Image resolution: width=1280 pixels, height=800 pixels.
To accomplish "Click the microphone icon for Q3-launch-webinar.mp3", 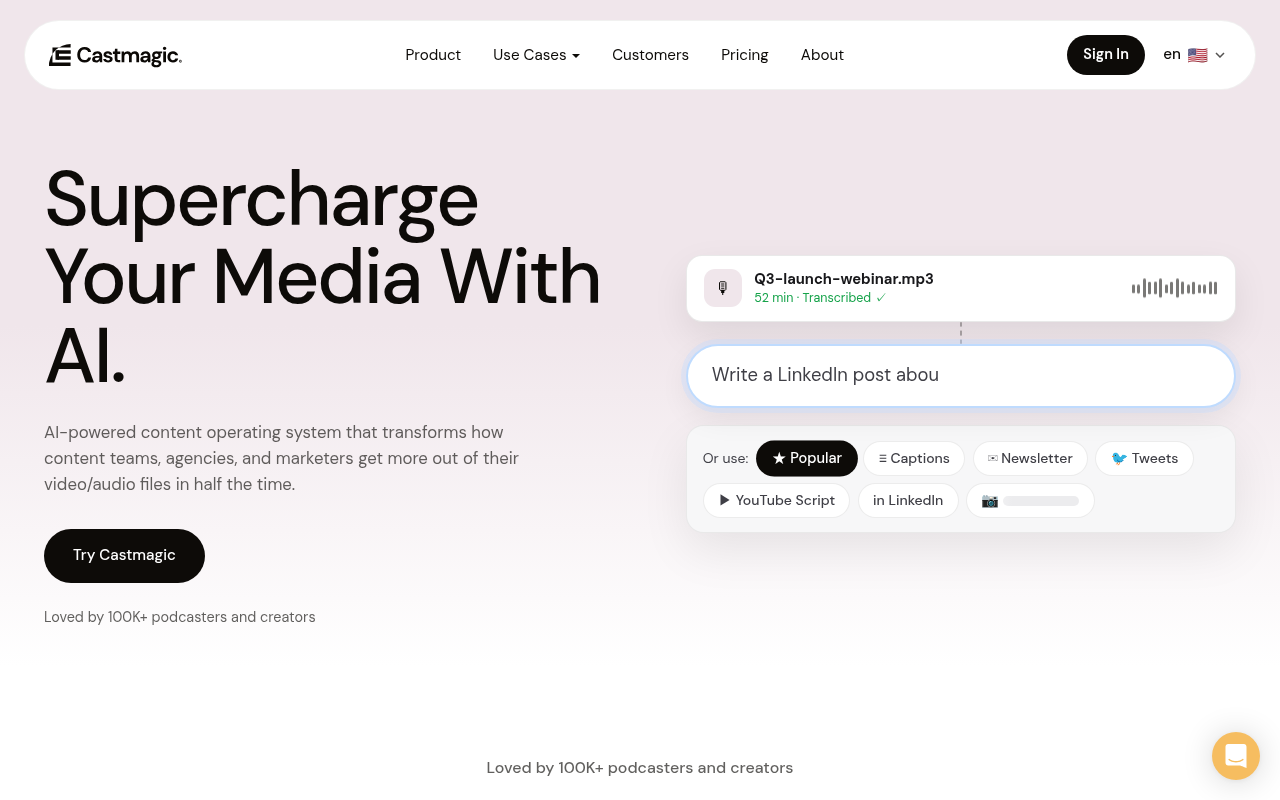I will pyautogui.click(x=723, y=288).
